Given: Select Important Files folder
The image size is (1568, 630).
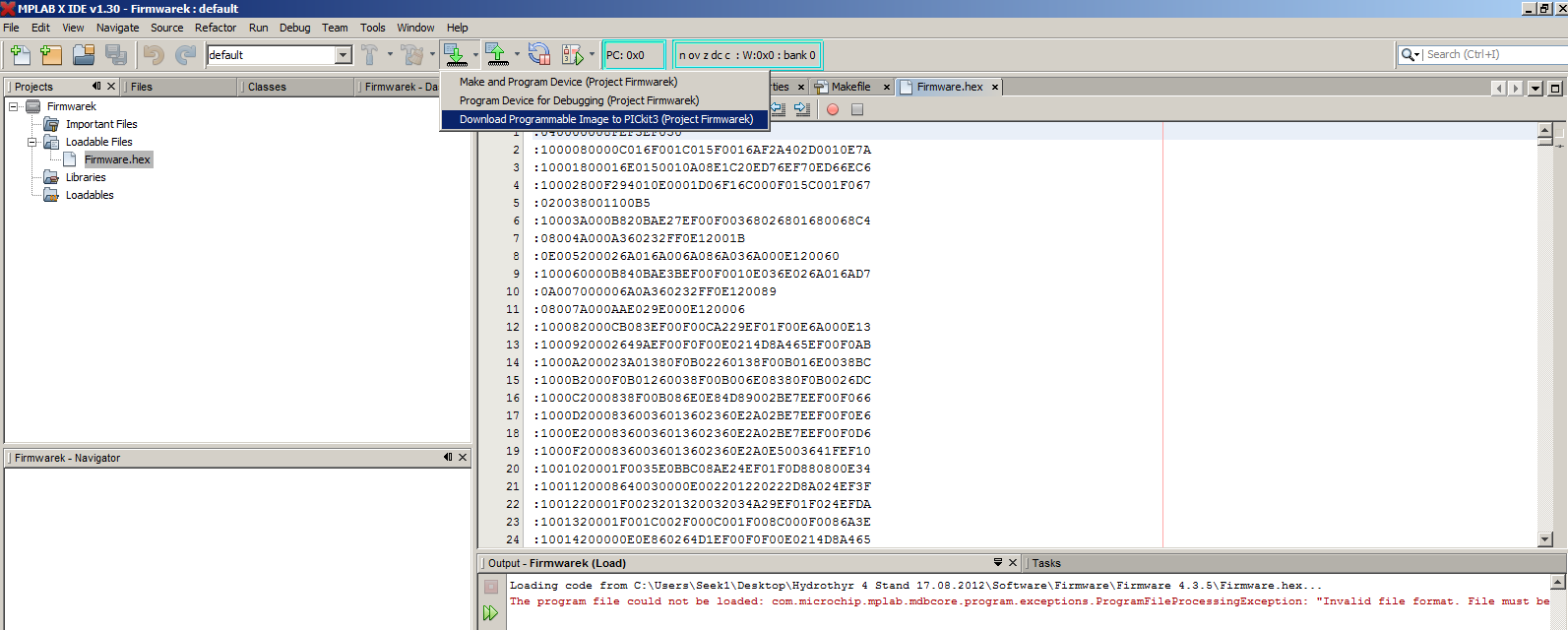Looking at the screenshot, I should click(x=101, y=124).
